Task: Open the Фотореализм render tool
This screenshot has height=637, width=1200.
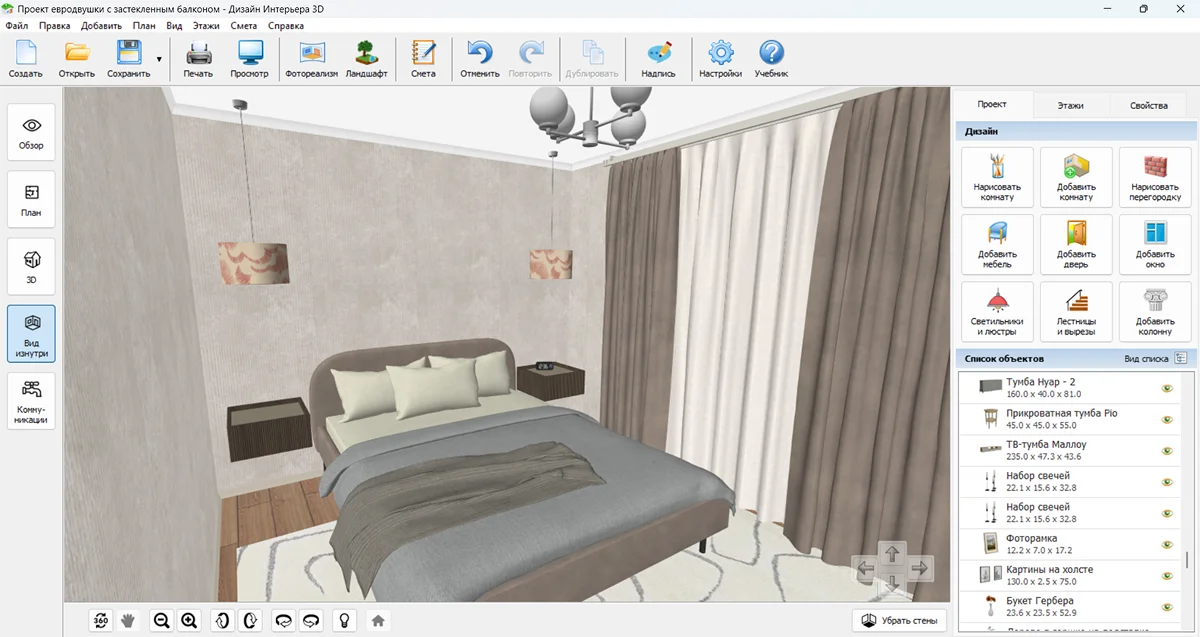Action: 311,59
